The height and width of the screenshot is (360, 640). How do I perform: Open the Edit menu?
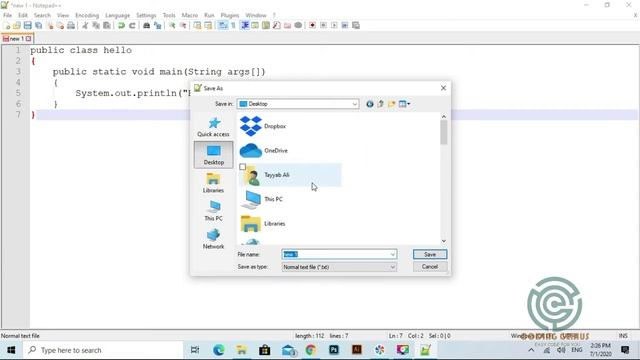coord(23,15)
